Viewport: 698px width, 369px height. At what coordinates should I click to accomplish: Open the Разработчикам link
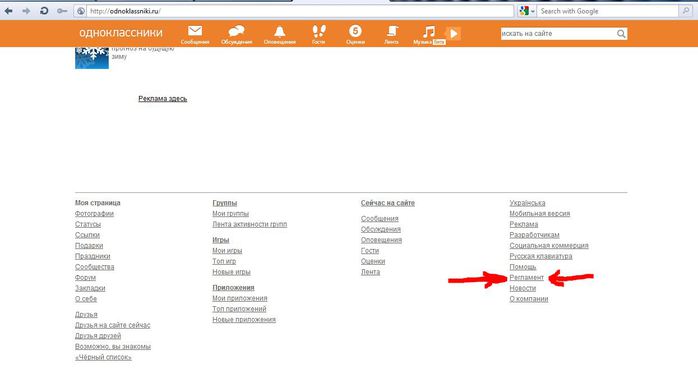coord(534,235)
